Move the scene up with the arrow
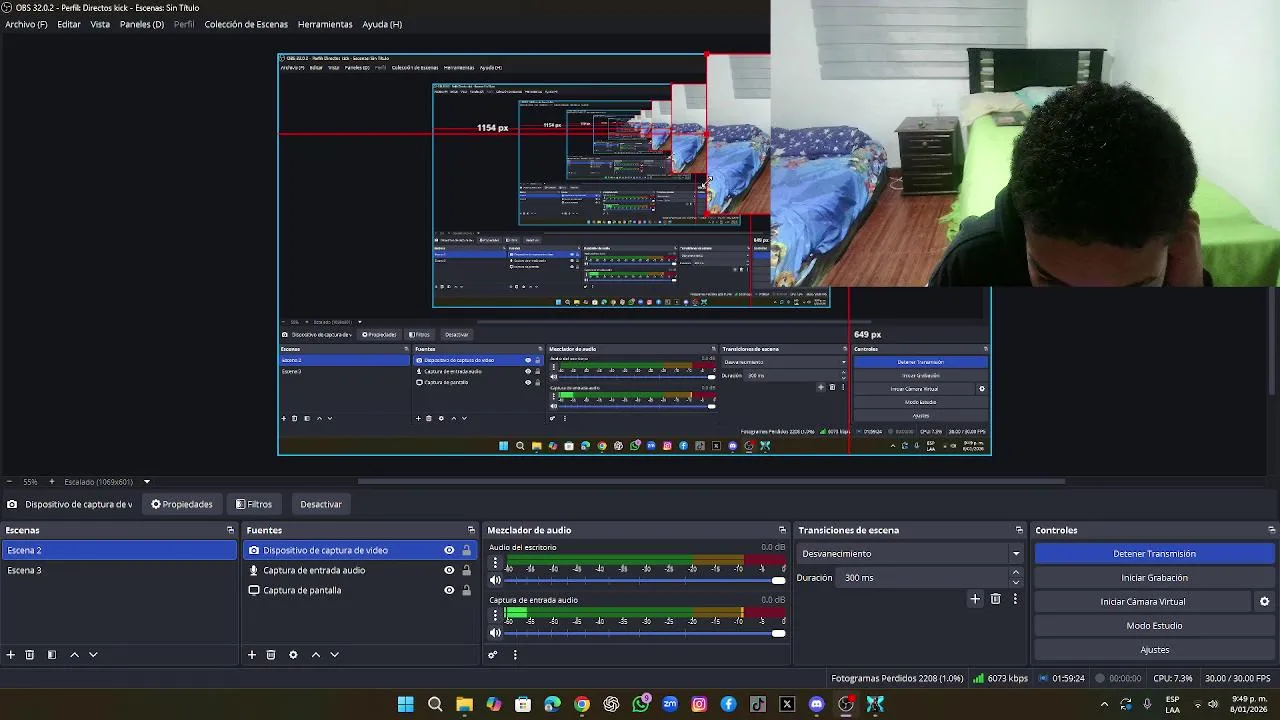 tap(74, 655)
